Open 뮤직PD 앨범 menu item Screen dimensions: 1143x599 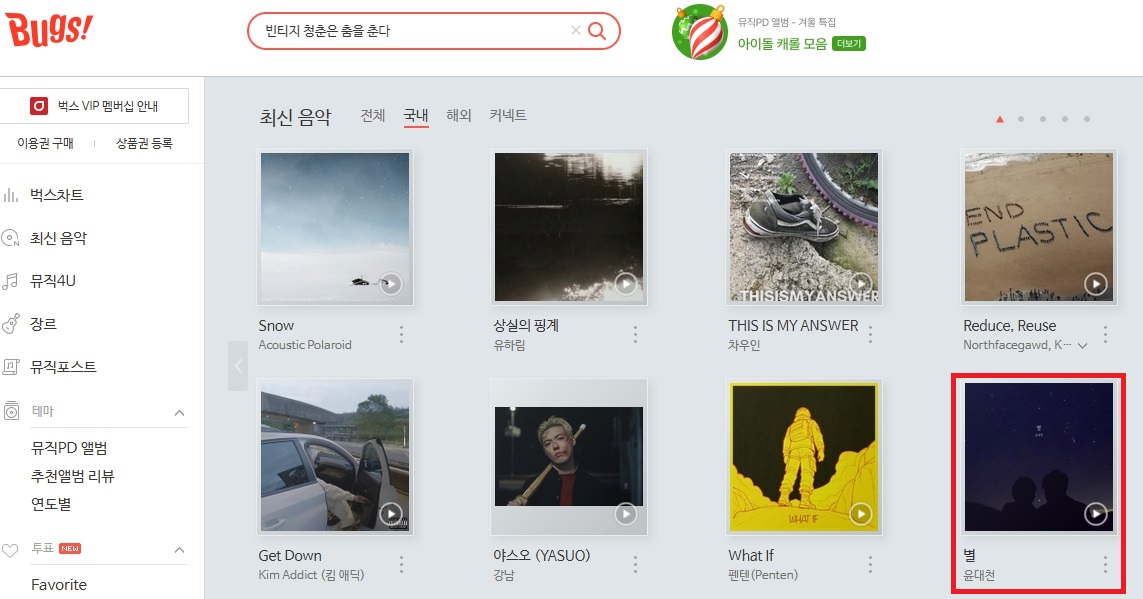coord(69,447)
